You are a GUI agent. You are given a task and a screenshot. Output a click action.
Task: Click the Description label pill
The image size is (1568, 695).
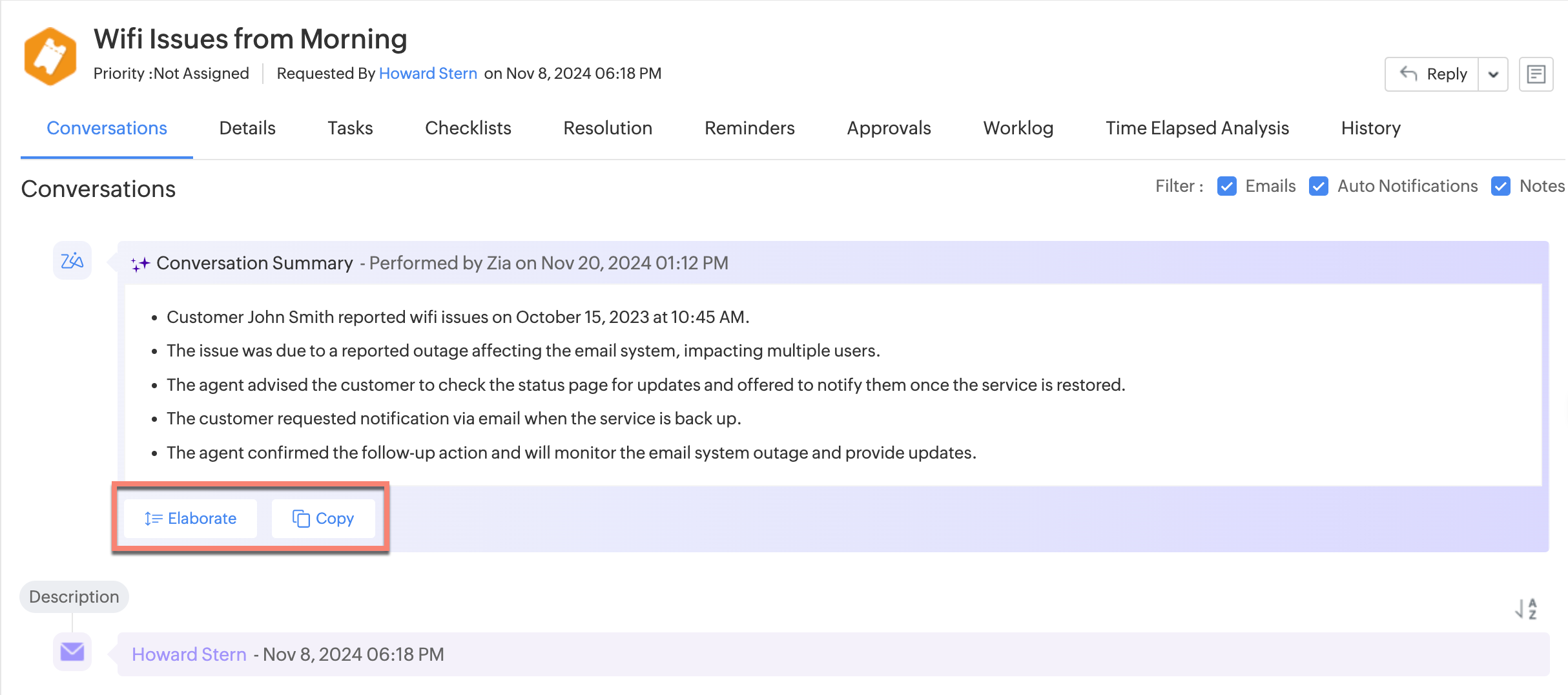click(x=74, y=596)
